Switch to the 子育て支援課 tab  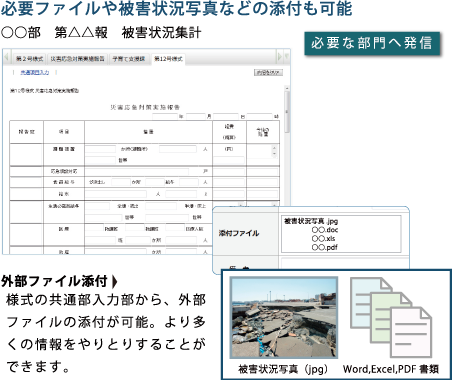(129, 59)
